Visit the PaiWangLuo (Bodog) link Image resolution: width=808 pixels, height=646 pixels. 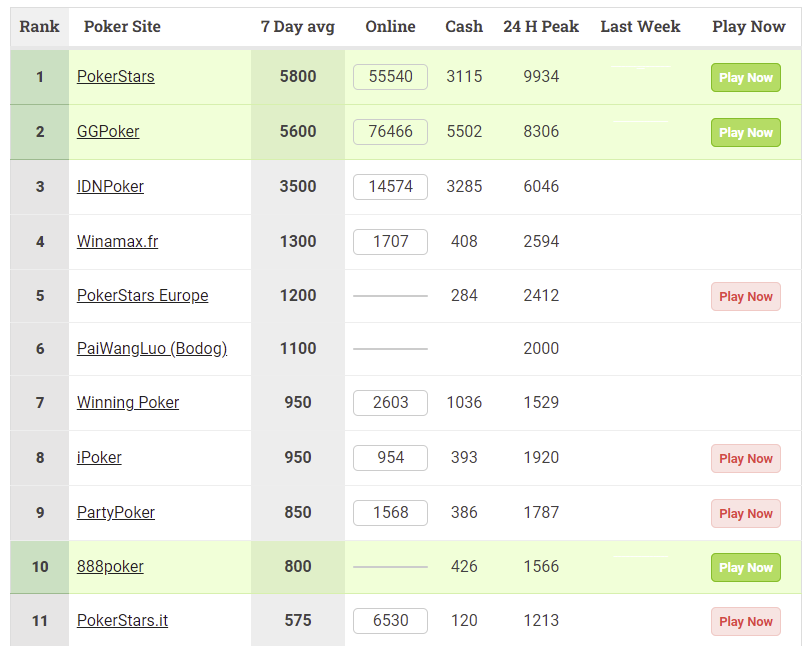point(152,349)
